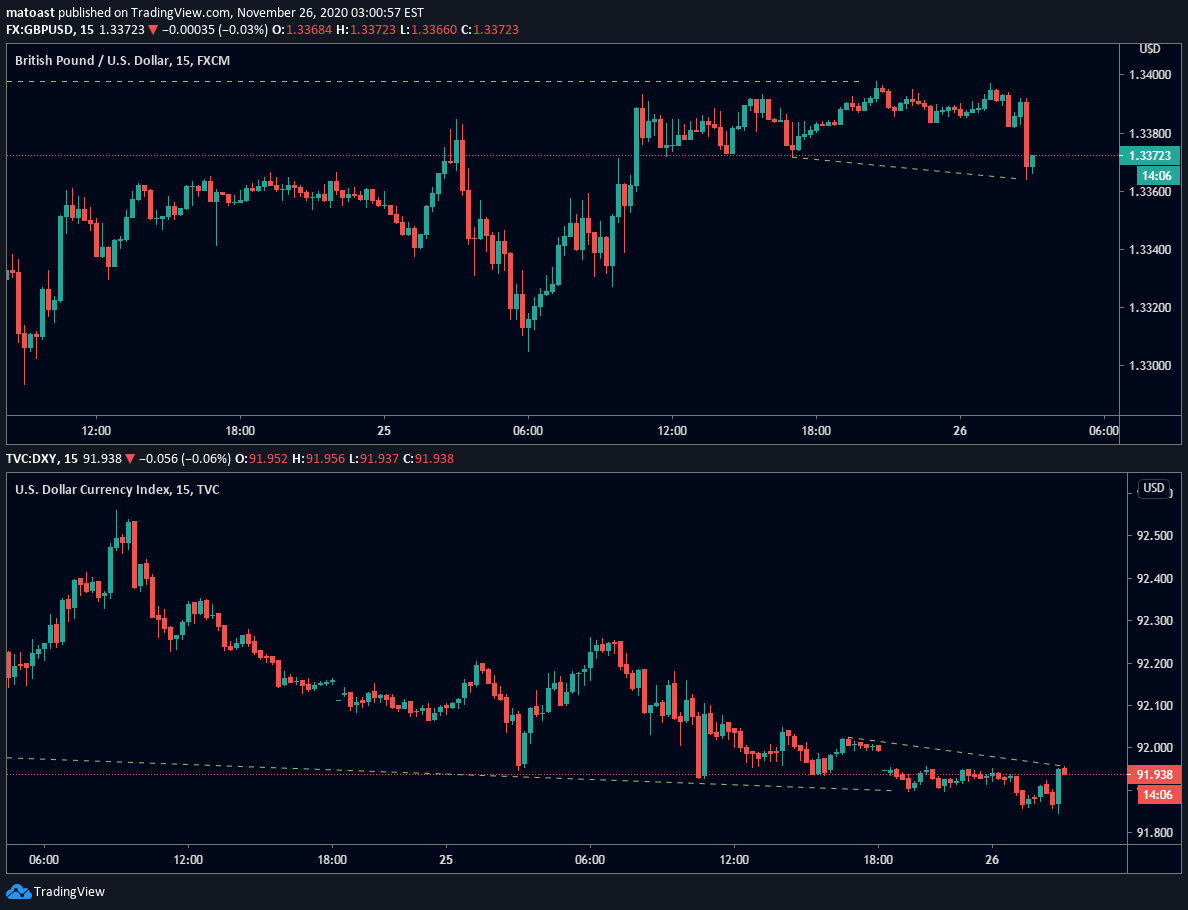Click the 1.33600 price axis label
The image size is (1188, 910).
pos(1150,192)
